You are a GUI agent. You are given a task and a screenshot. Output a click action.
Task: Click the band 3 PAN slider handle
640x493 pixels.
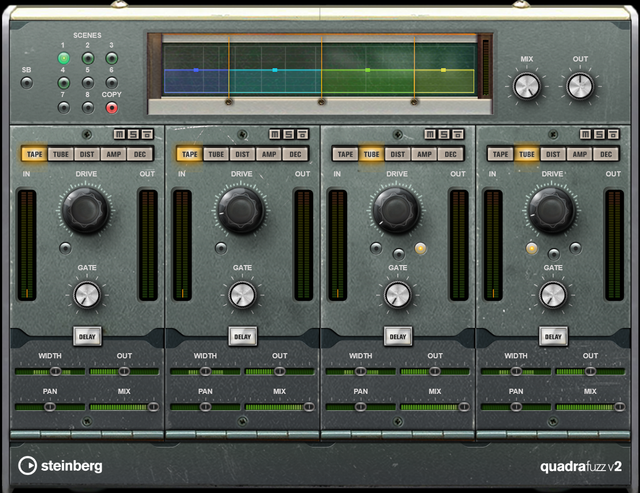(x=360, y=407)
